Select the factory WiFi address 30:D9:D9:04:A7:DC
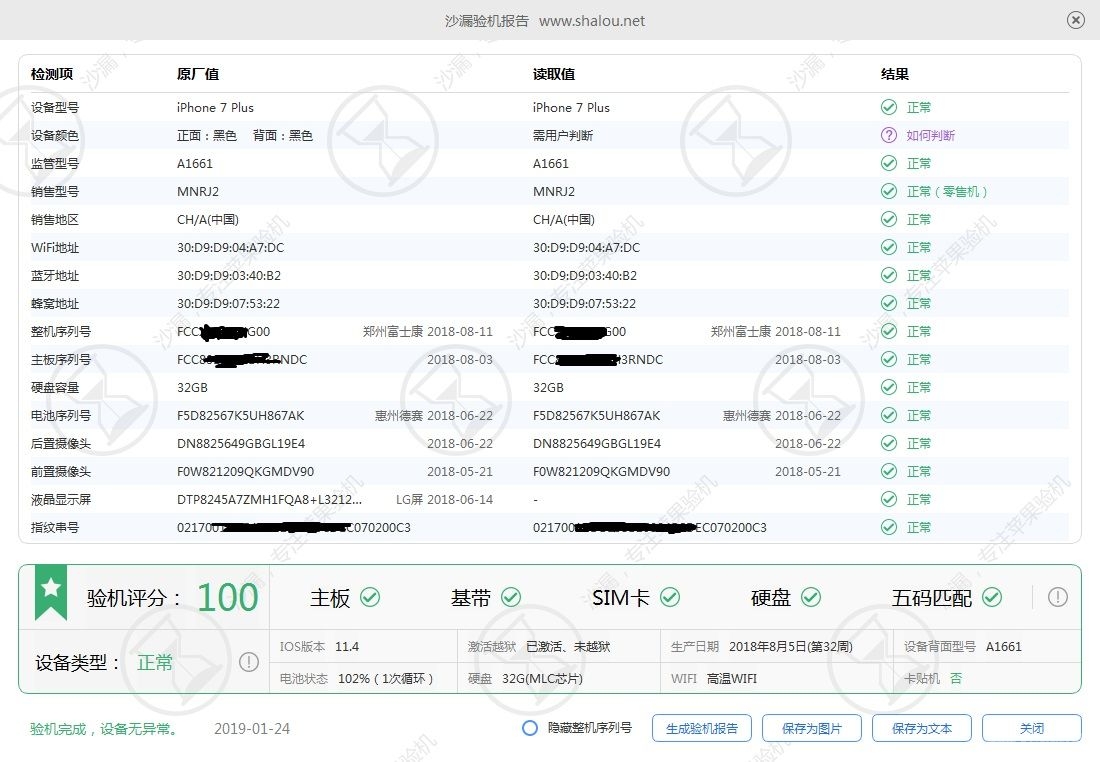 [230, 248]
